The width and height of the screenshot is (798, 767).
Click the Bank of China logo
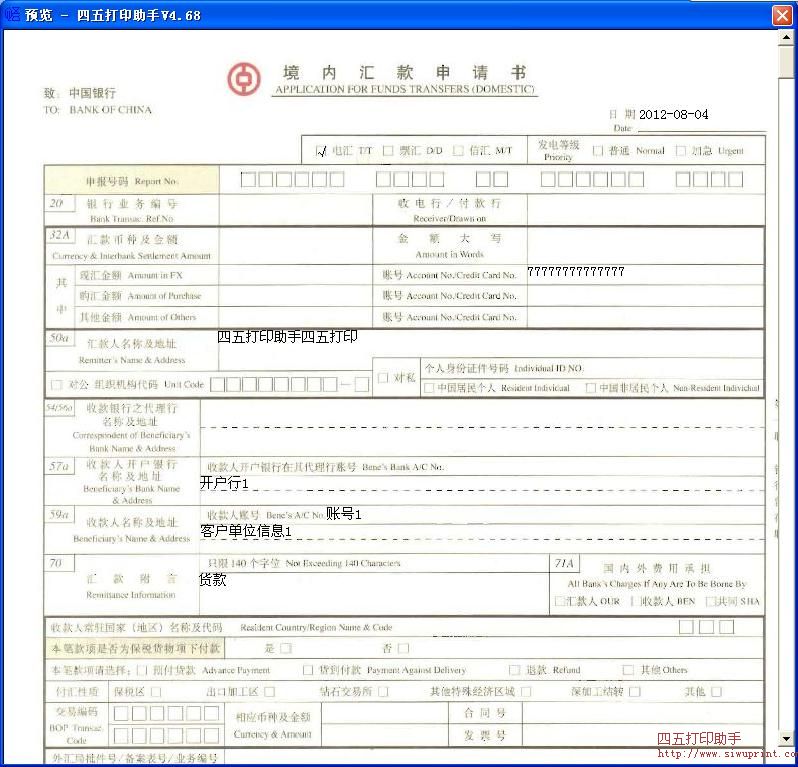pyautogui.click(x=244, y=79)
